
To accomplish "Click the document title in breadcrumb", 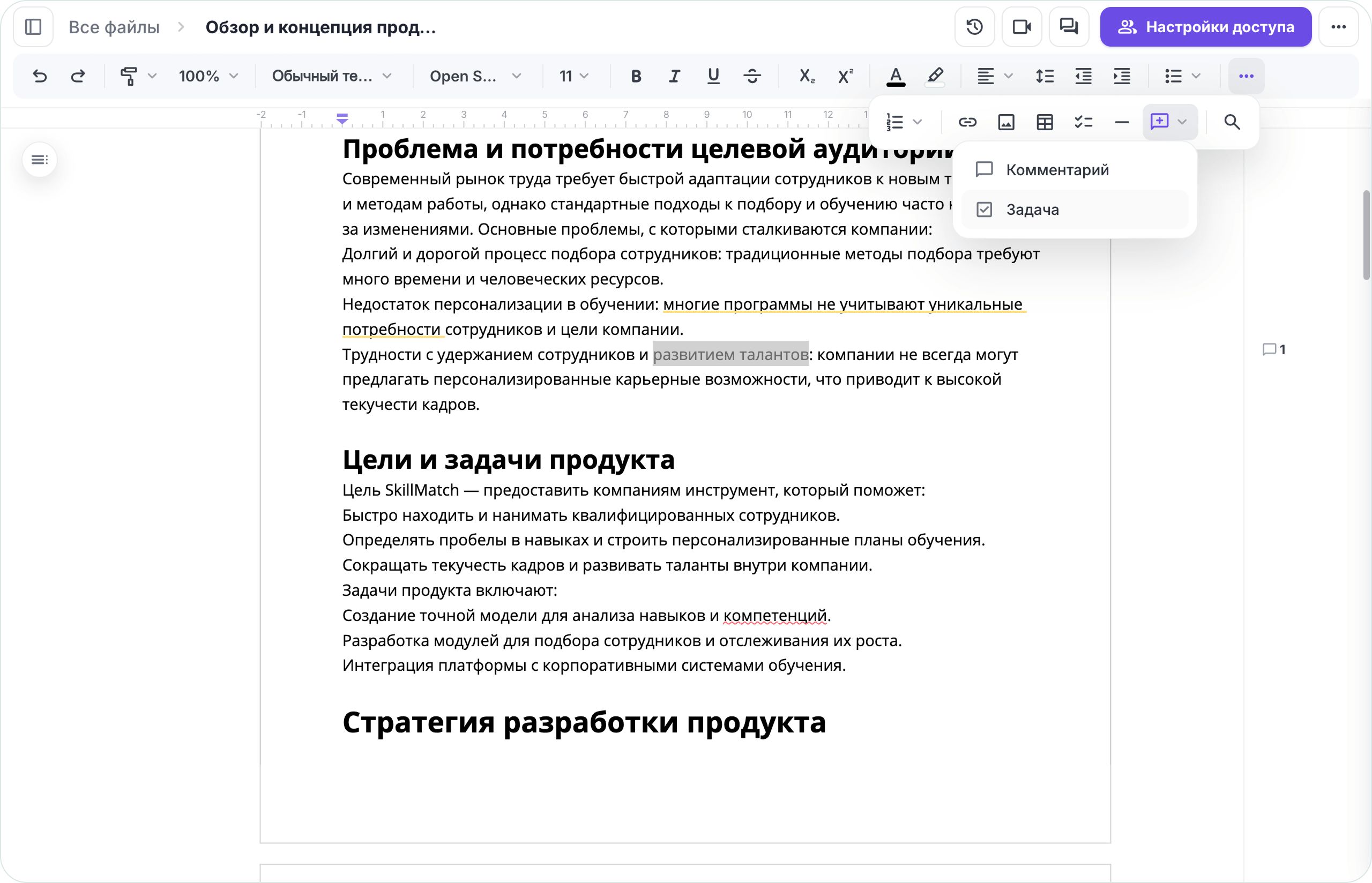I will pyautogui.click(x=320, y=27).
